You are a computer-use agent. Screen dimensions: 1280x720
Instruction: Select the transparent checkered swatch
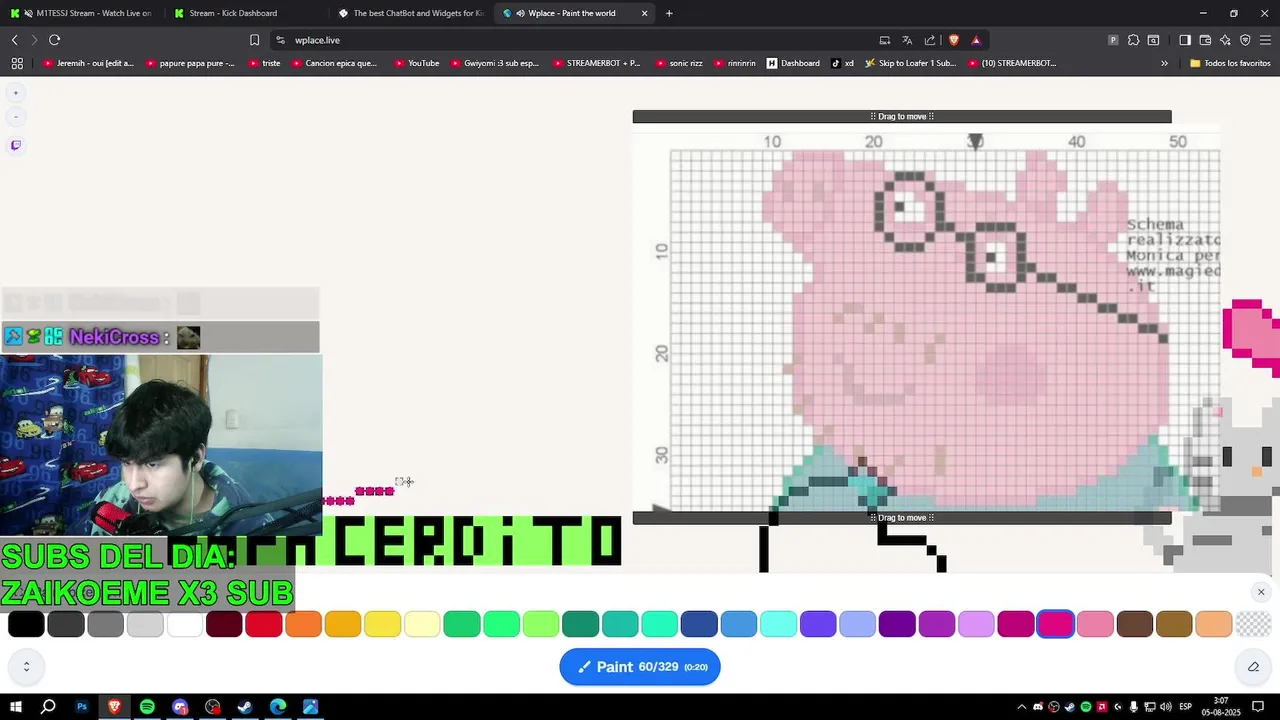[x=1253, y=624]
